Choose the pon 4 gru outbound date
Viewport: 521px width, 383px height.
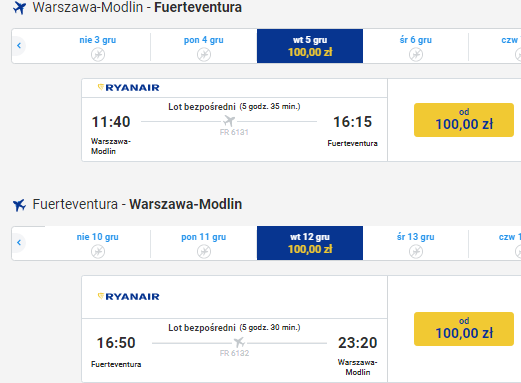204,46
